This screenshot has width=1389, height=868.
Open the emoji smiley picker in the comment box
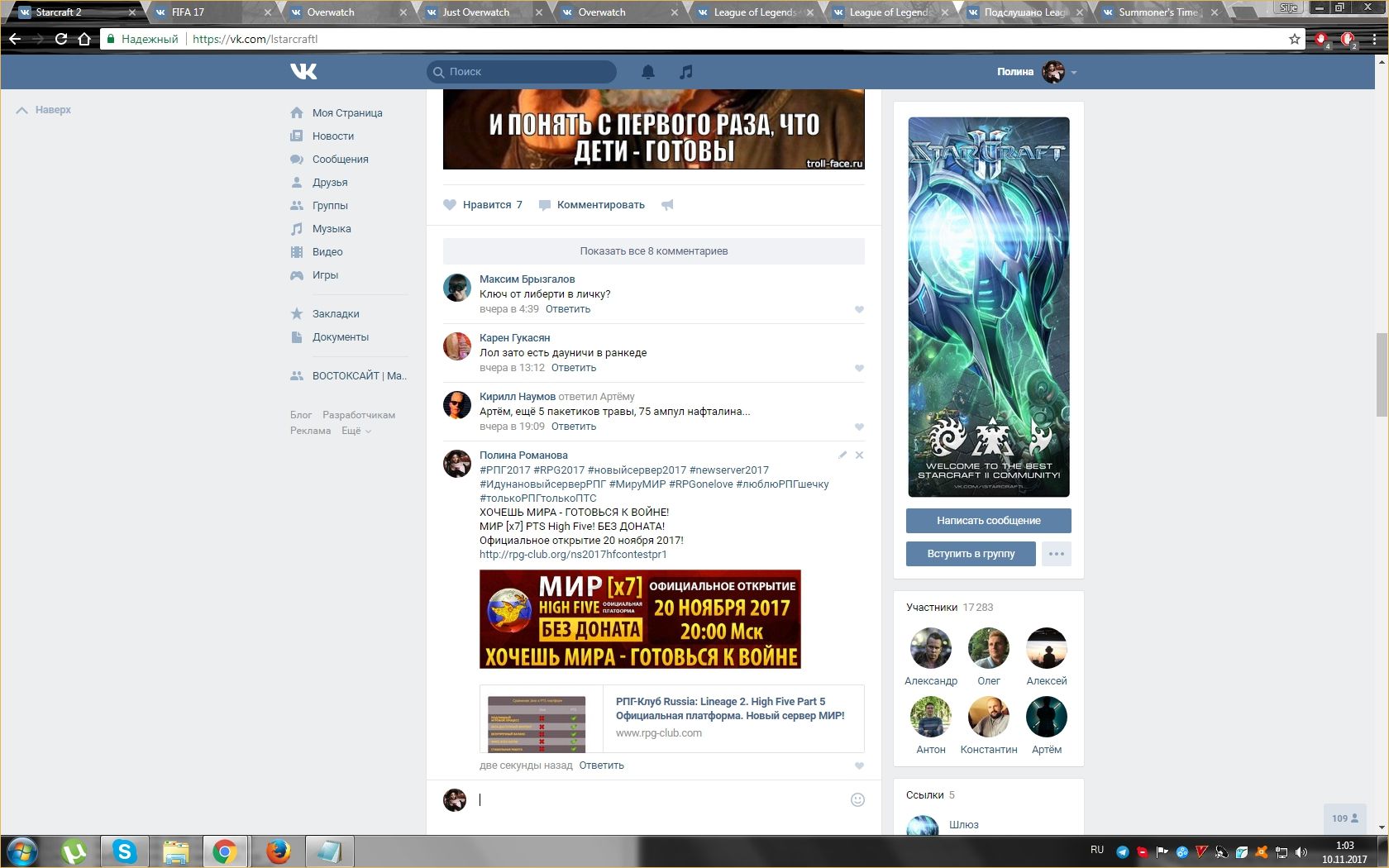(x=857, y=799)
